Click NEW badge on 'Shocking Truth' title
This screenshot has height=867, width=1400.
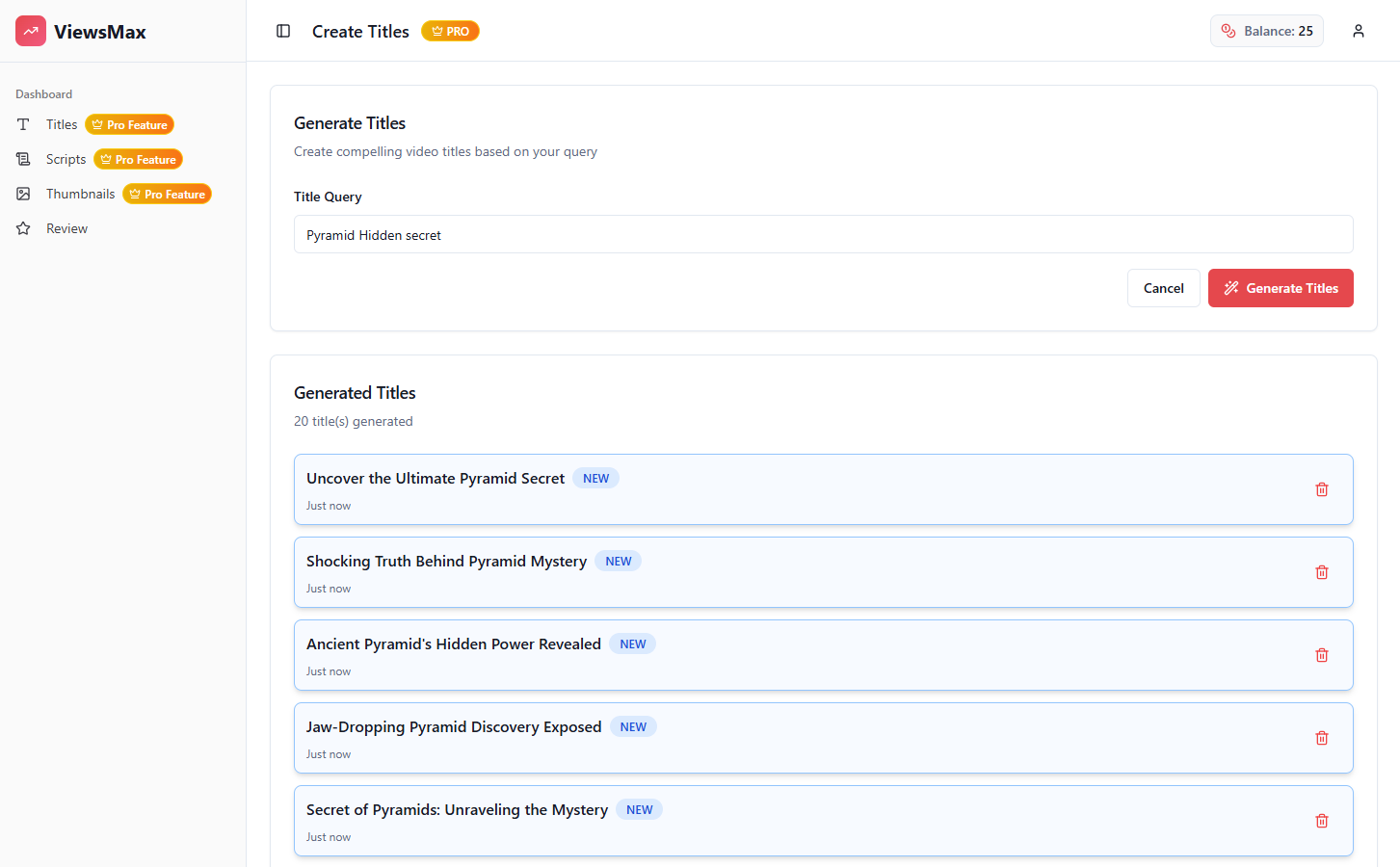point(619,562)
